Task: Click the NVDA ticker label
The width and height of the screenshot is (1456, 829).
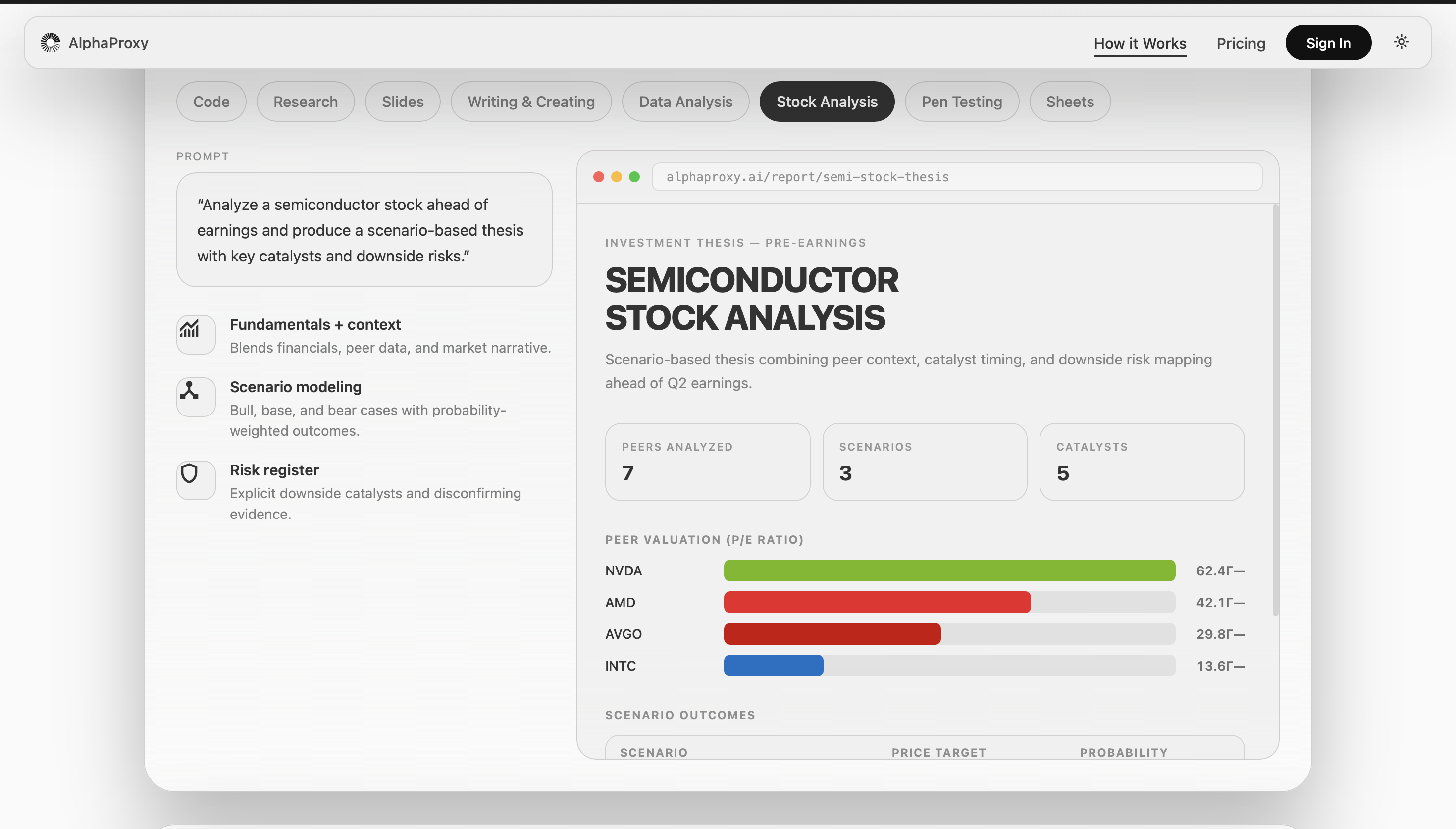Action: [x=624, y=570]
